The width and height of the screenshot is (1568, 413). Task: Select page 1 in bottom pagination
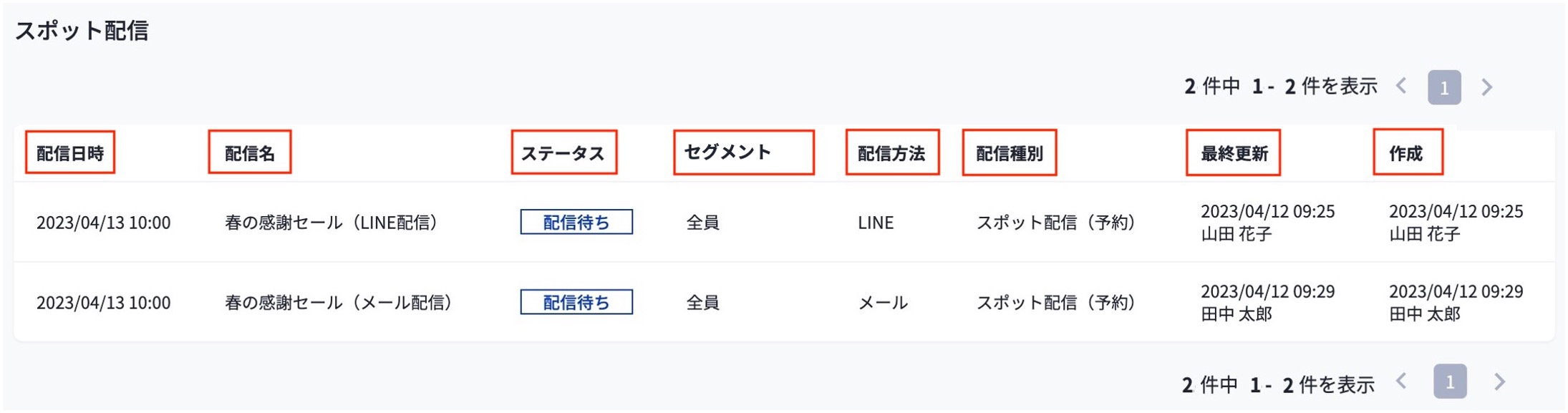coord(1450,382)
